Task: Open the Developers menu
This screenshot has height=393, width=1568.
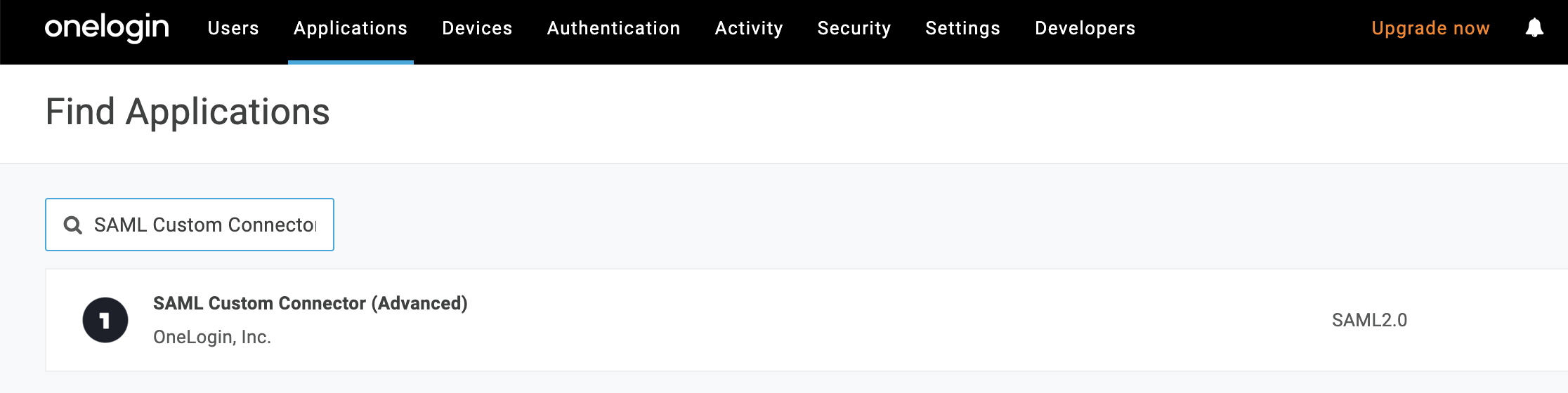Action: (1085, 28)
